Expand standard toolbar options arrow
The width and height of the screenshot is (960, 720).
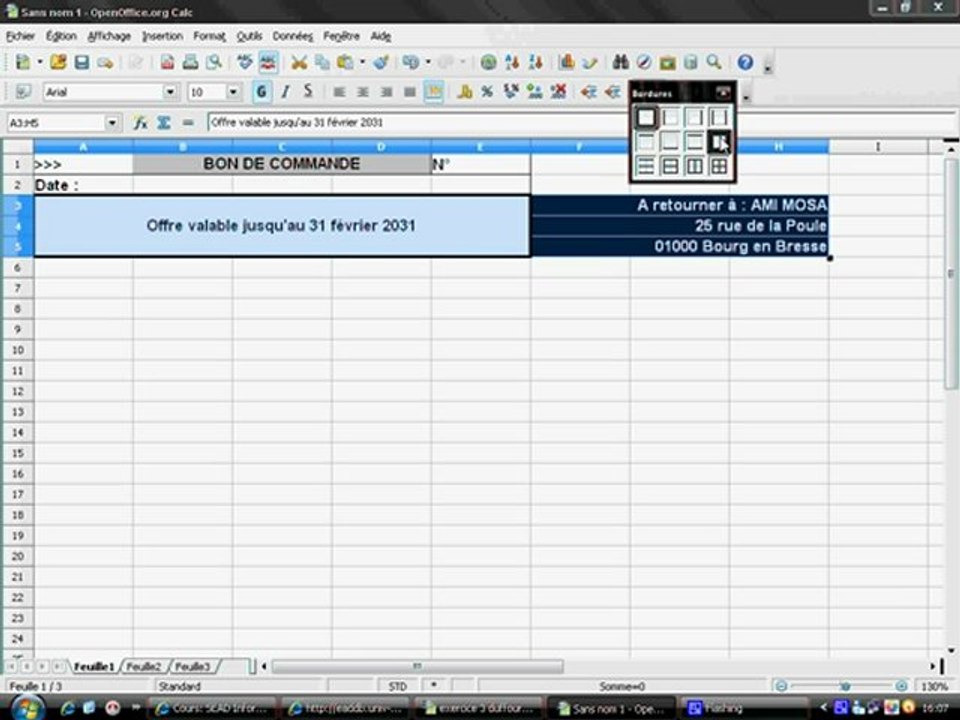click(x=768, y=67)
